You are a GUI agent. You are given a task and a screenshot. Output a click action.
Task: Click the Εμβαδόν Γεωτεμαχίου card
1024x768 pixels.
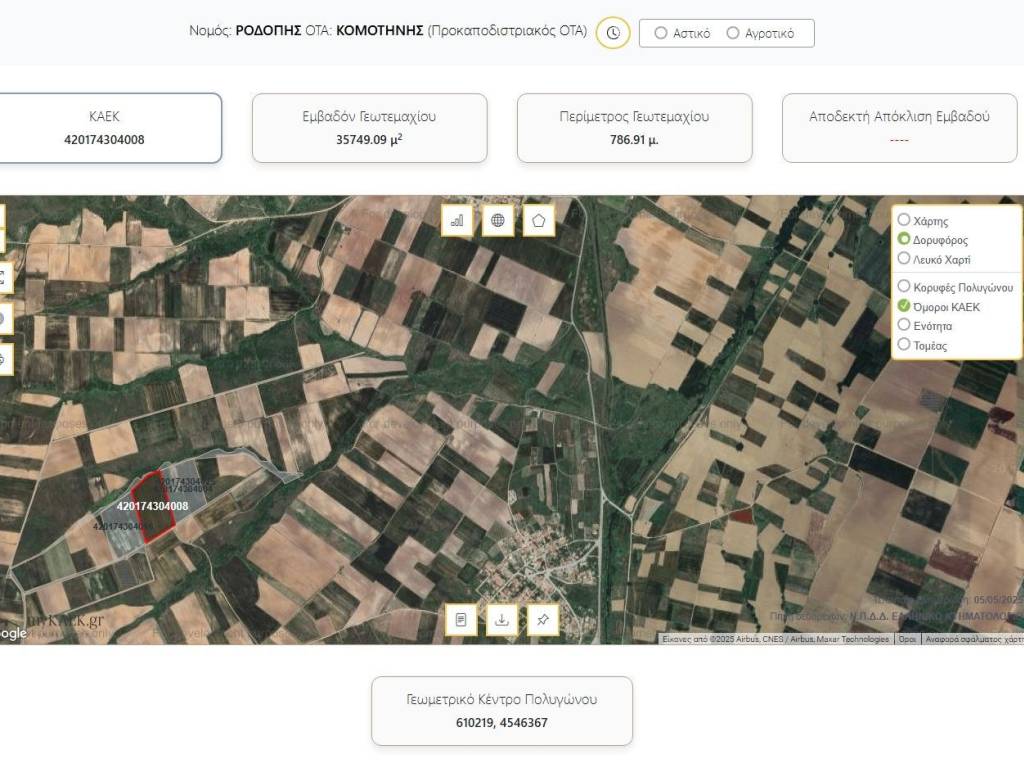(x=369, y=128)
